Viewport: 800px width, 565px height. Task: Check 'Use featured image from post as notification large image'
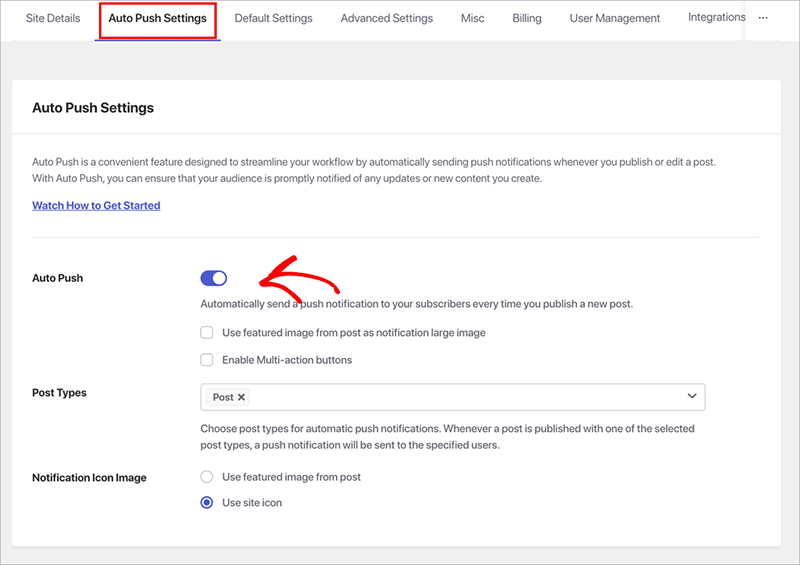click(x=207, y=332)
